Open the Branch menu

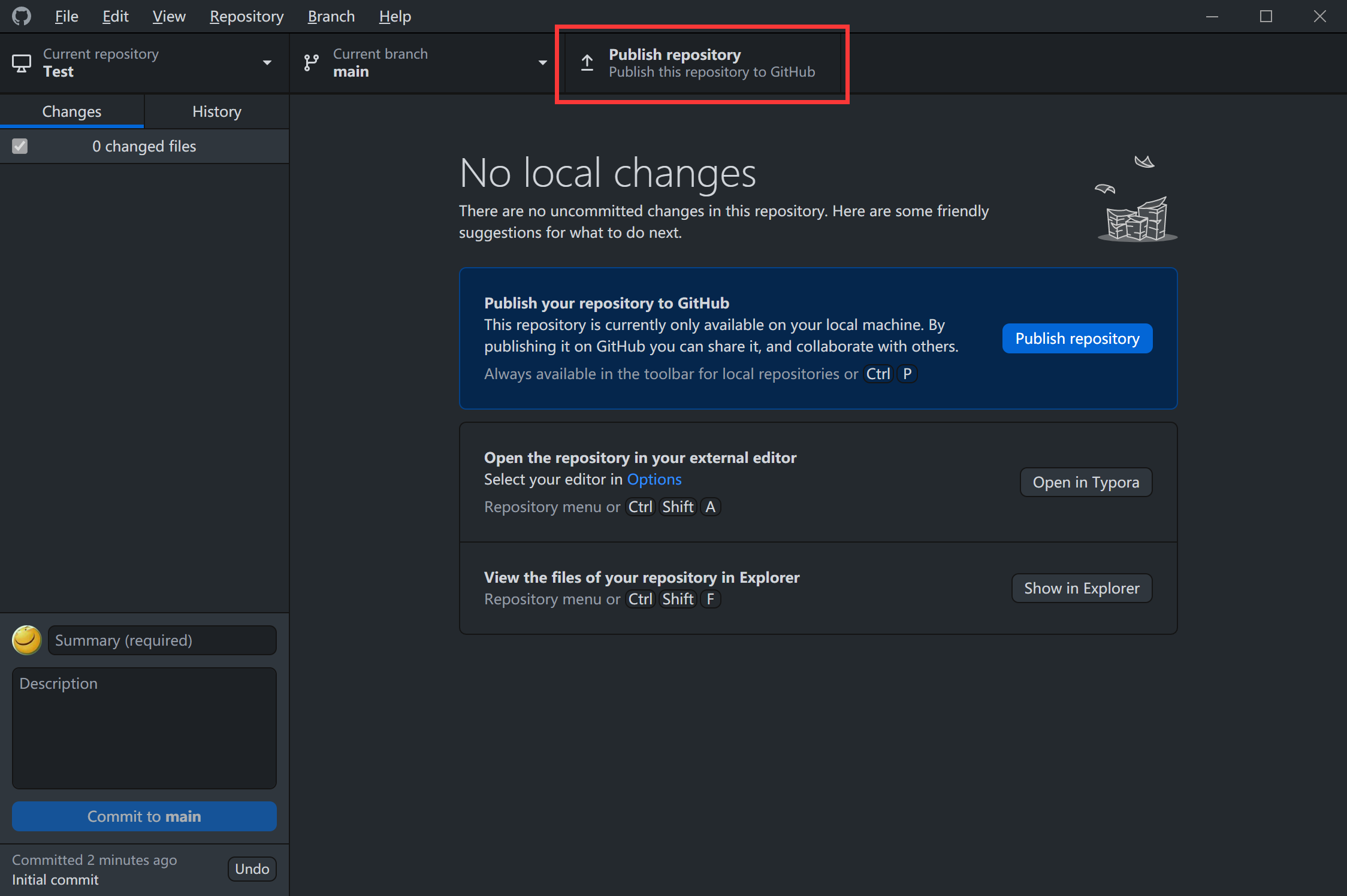point(331,16)
